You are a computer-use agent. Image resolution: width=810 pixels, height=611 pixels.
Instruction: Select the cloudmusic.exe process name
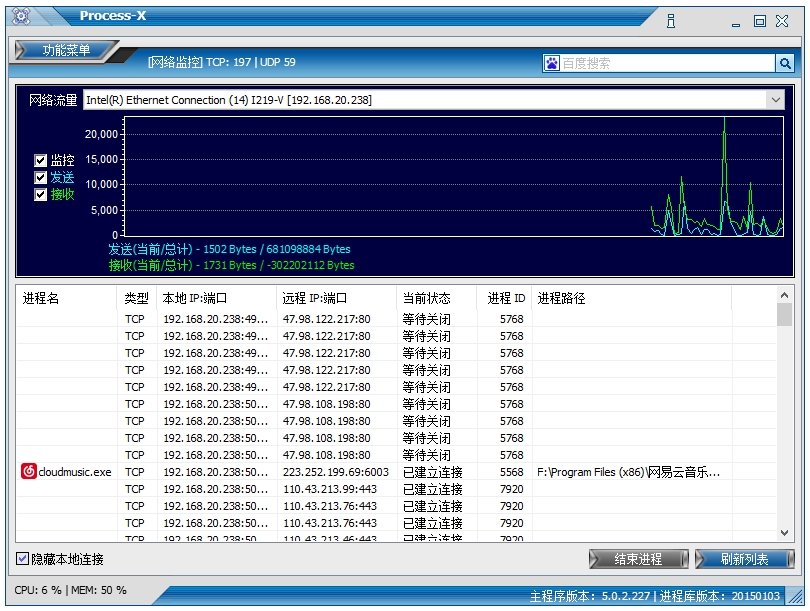coord(75,472)
